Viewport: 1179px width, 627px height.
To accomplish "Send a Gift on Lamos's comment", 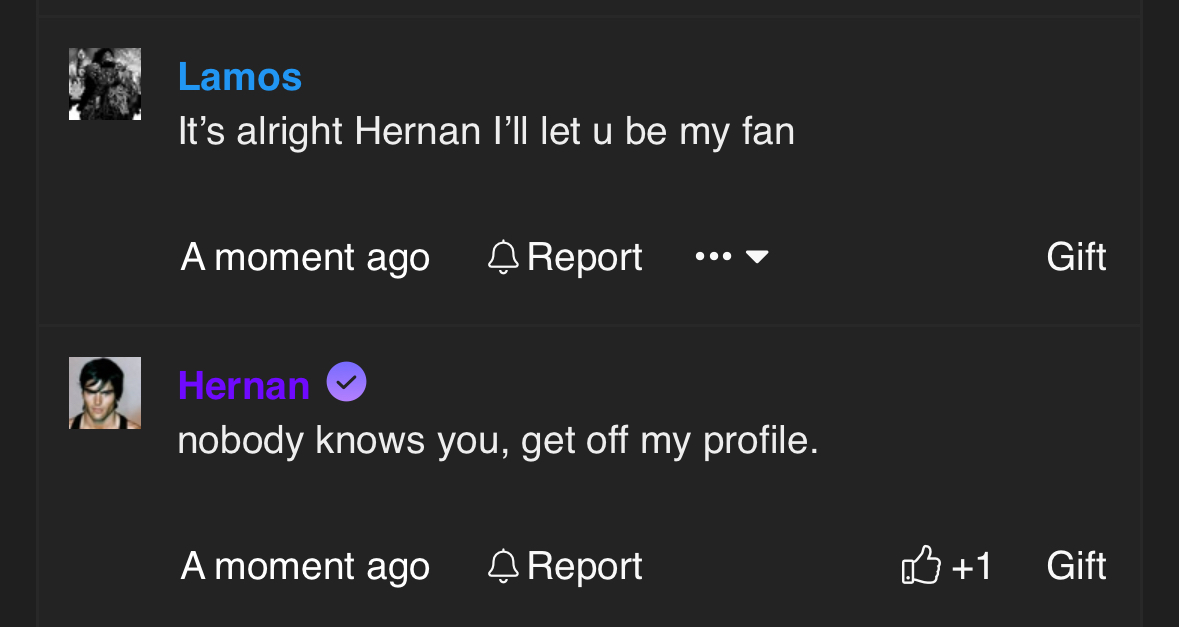I will pyautogui.click(x=1076, y=257).
